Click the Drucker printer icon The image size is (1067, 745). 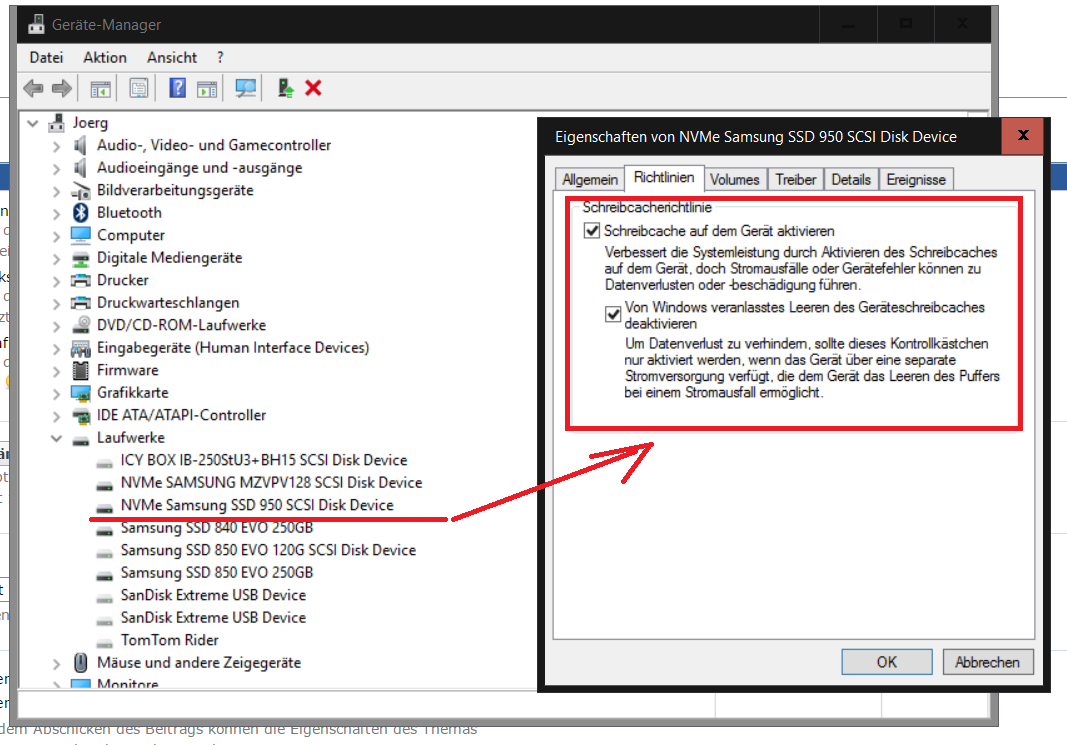[x=81, y=280]
